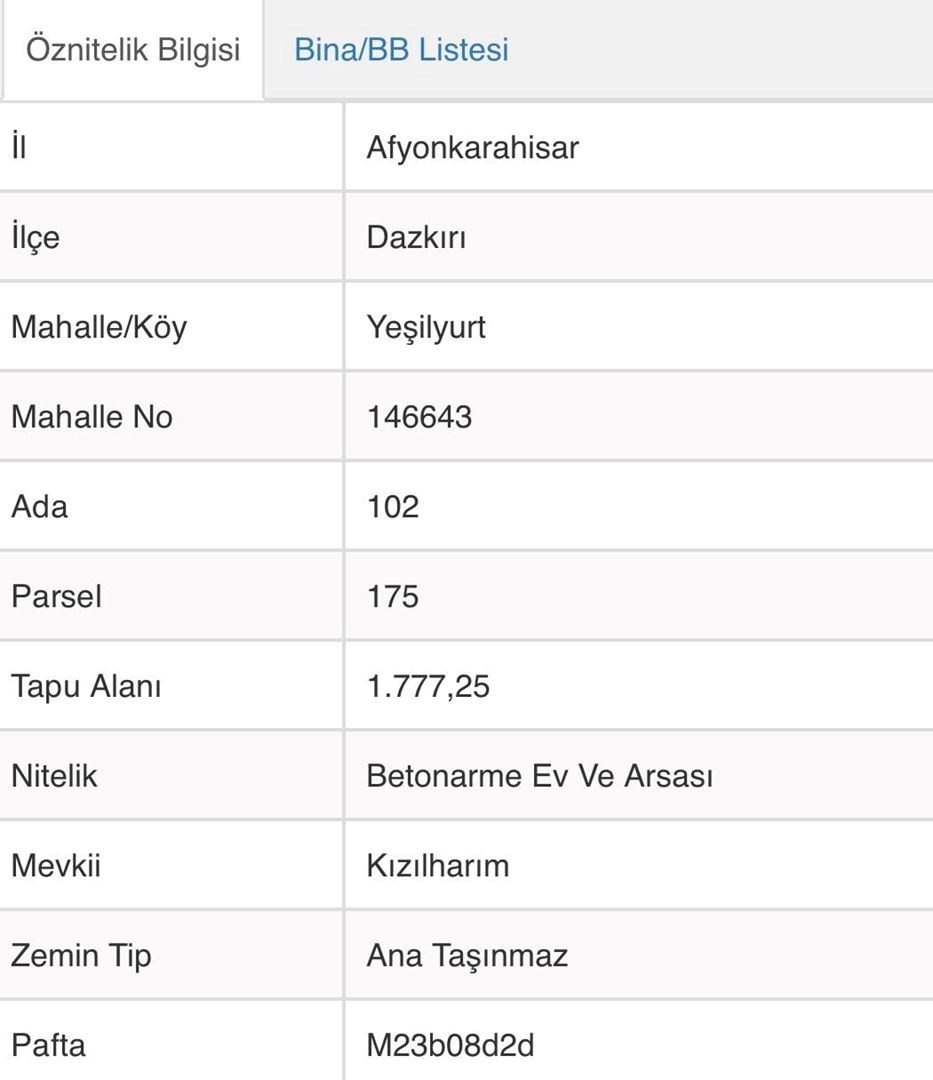Select the Mahalle/Köy row label
Viewport: 933px width, 1080px height.
pos(99,327)
